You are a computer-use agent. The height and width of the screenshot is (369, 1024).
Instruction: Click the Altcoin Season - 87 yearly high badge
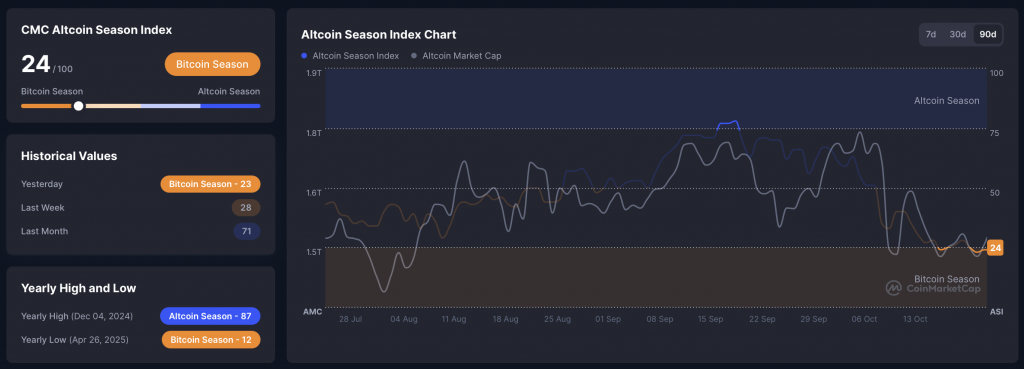[x=210, y=316]
